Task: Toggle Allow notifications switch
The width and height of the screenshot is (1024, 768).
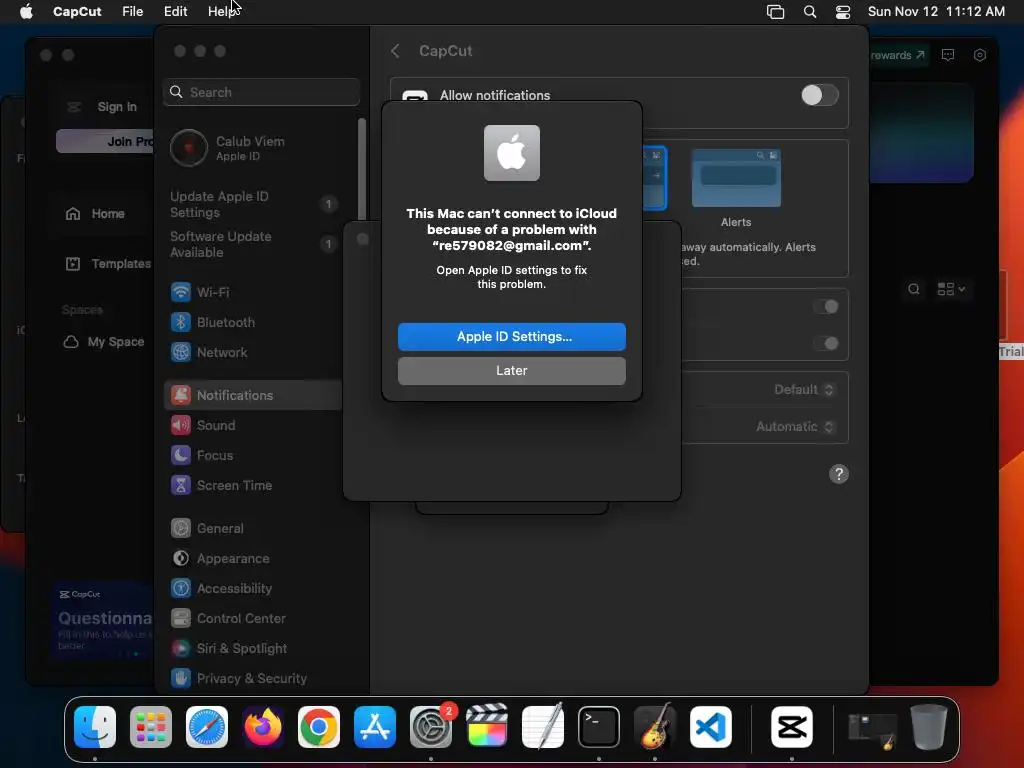Action: [x=820, y=95]
